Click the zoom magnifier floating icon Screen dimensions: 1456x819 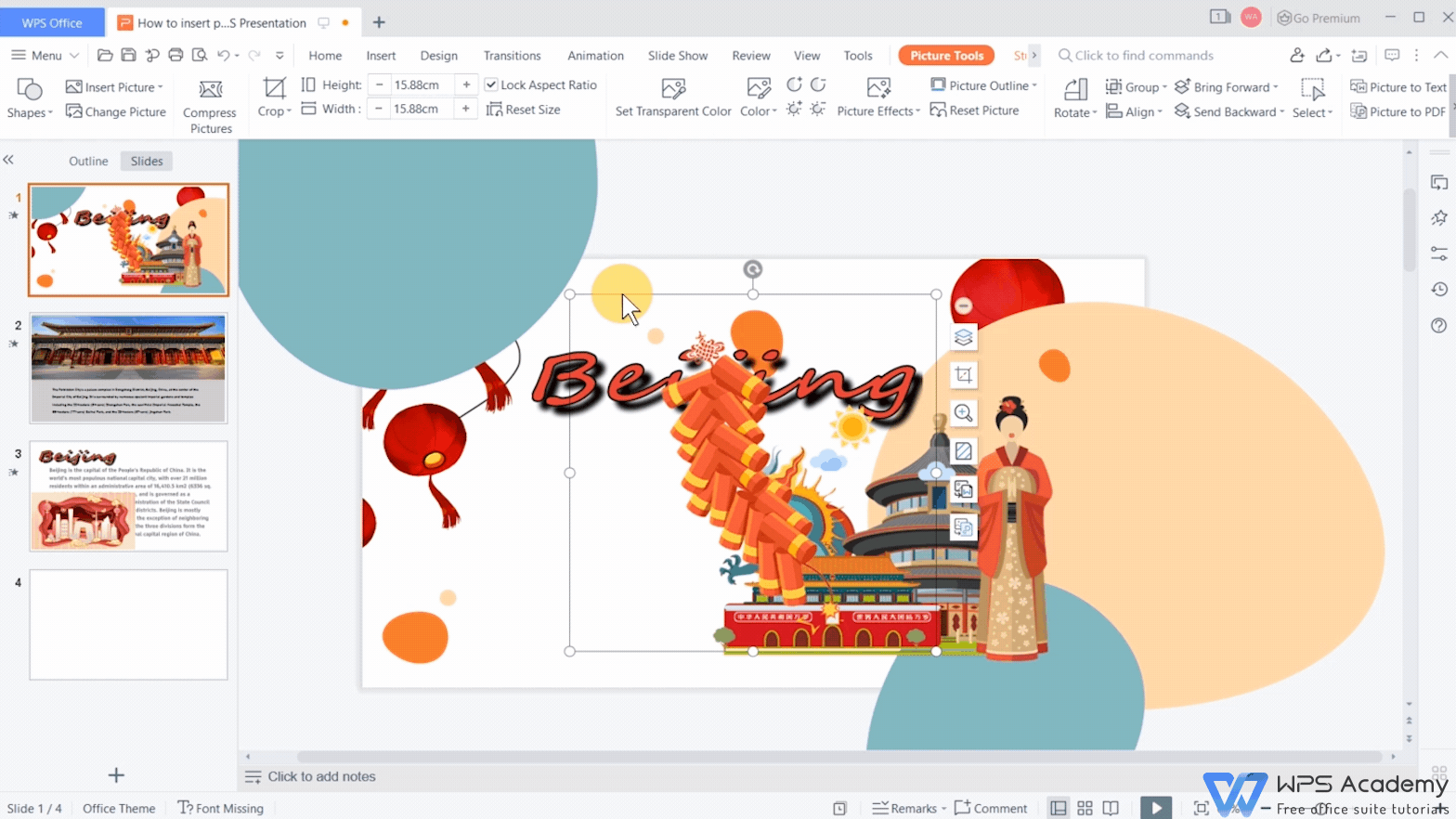pos(963,413)
